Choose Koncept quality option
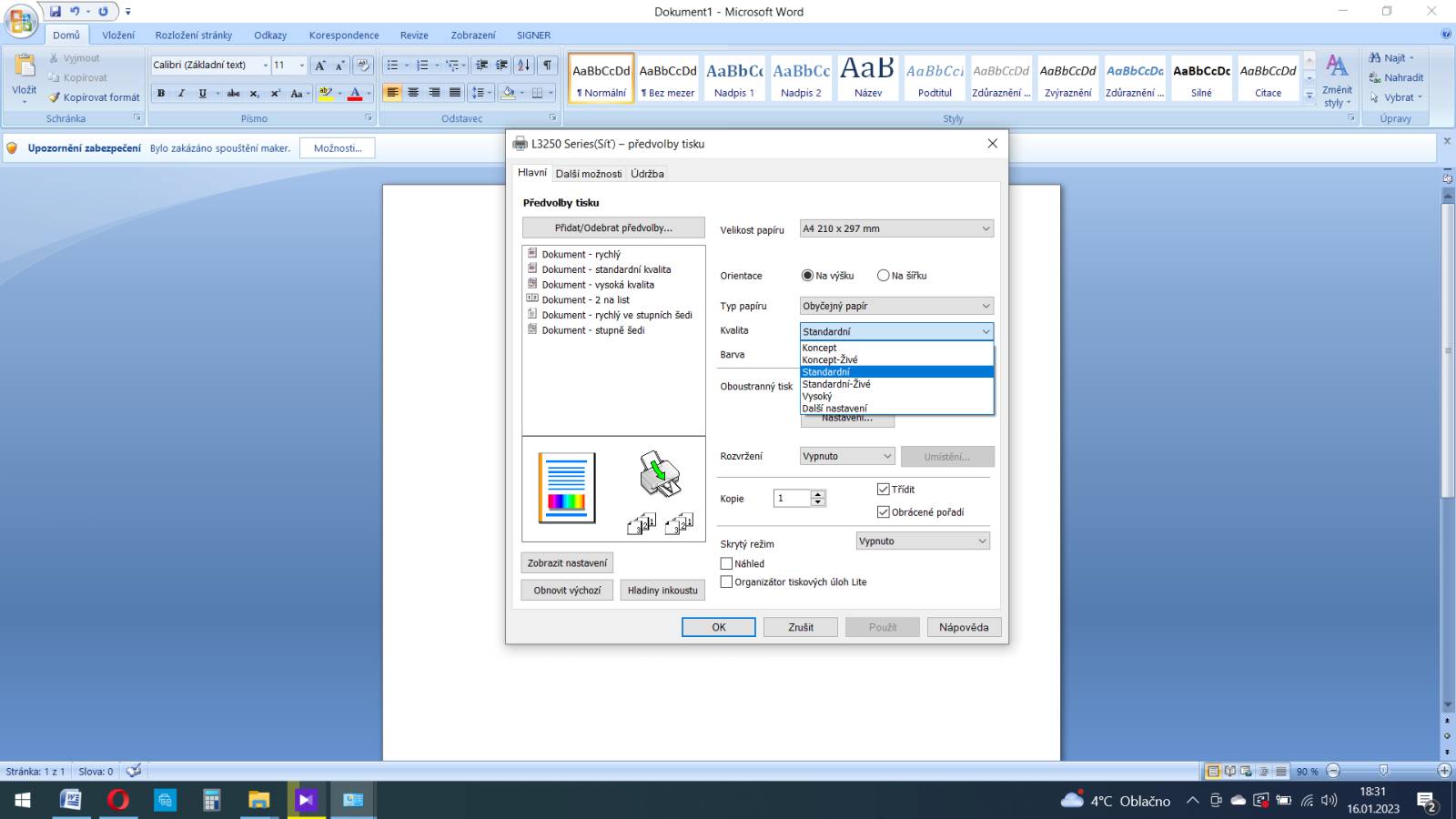 [896, 348]
